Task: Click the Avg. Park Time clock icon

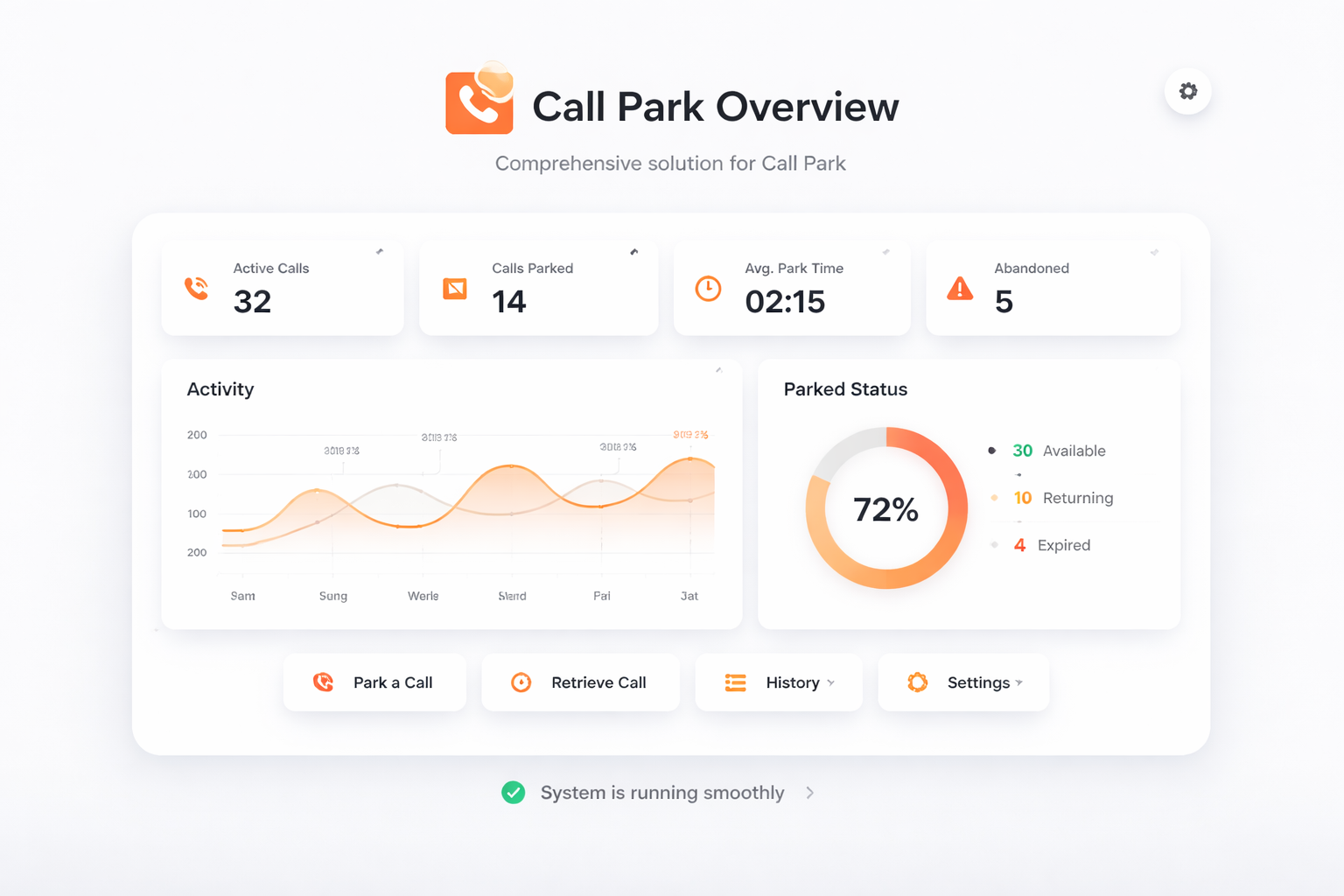Action: [708, 289]
